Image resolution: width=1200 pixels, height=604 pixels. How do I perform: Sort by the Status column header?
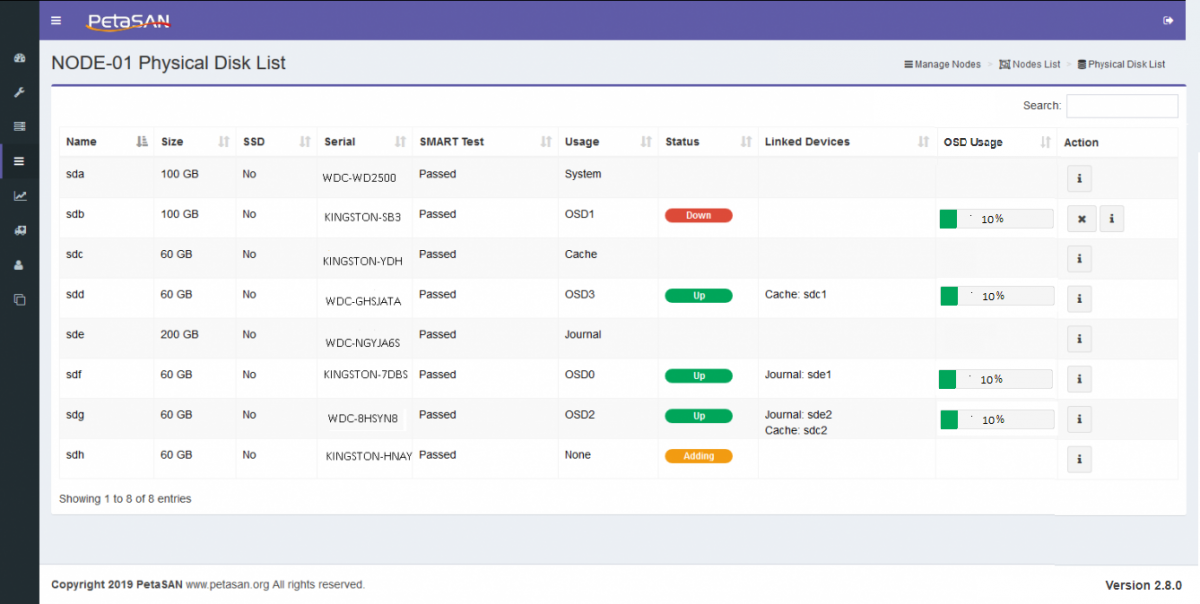click(707, 142)
